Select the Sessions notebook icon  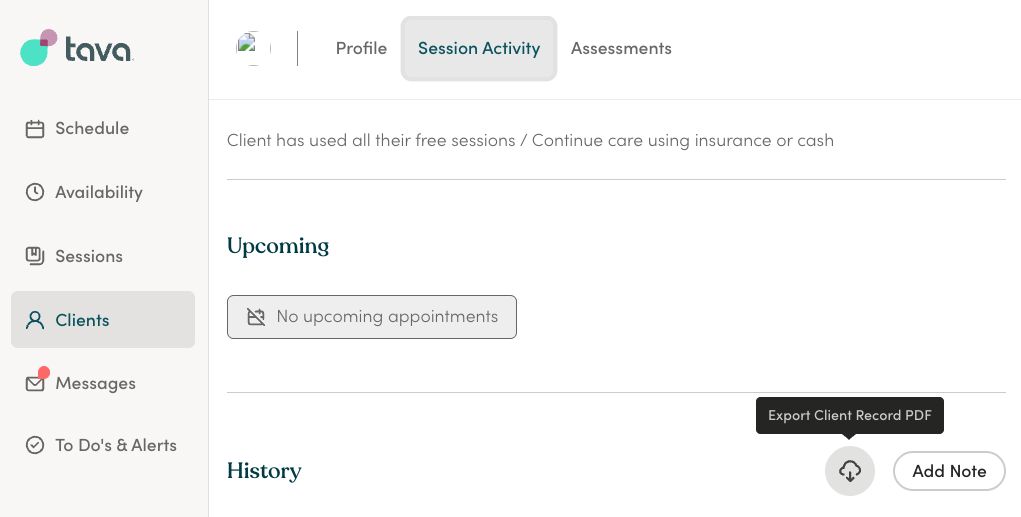[35, 256]
